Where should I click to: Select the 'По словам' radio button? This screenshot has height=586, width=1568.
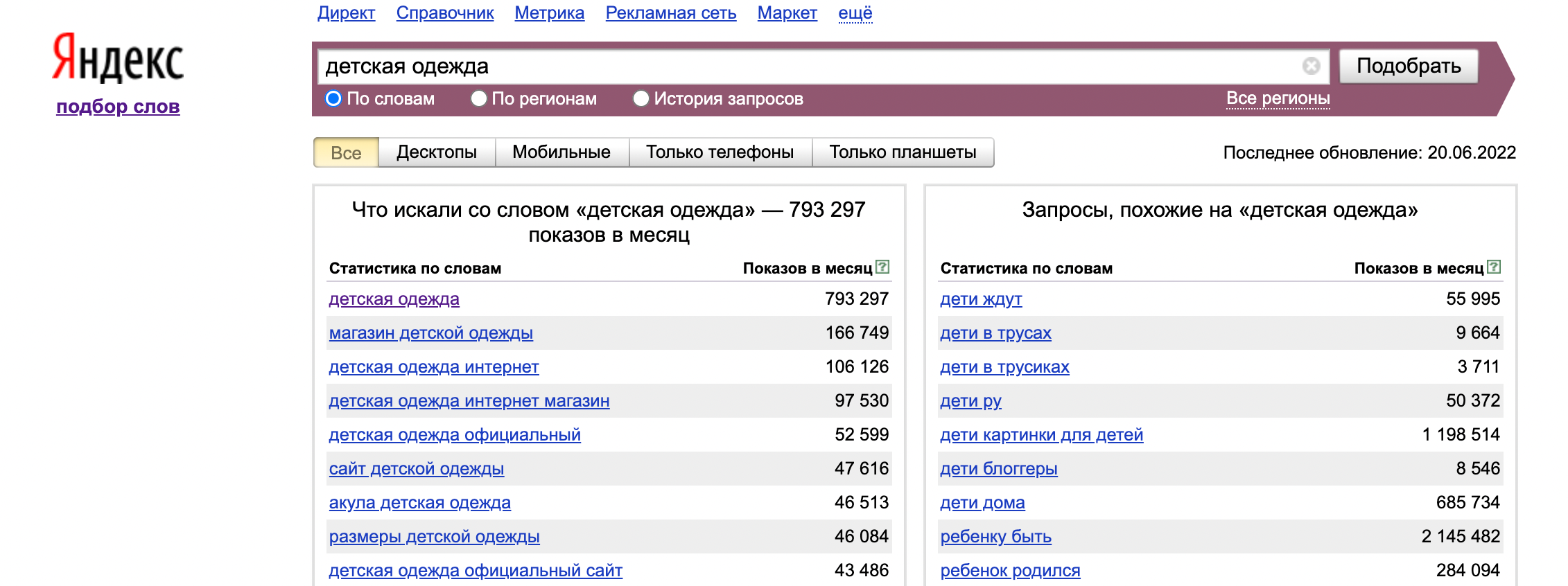pyautogui.click(x=333, y=98)
